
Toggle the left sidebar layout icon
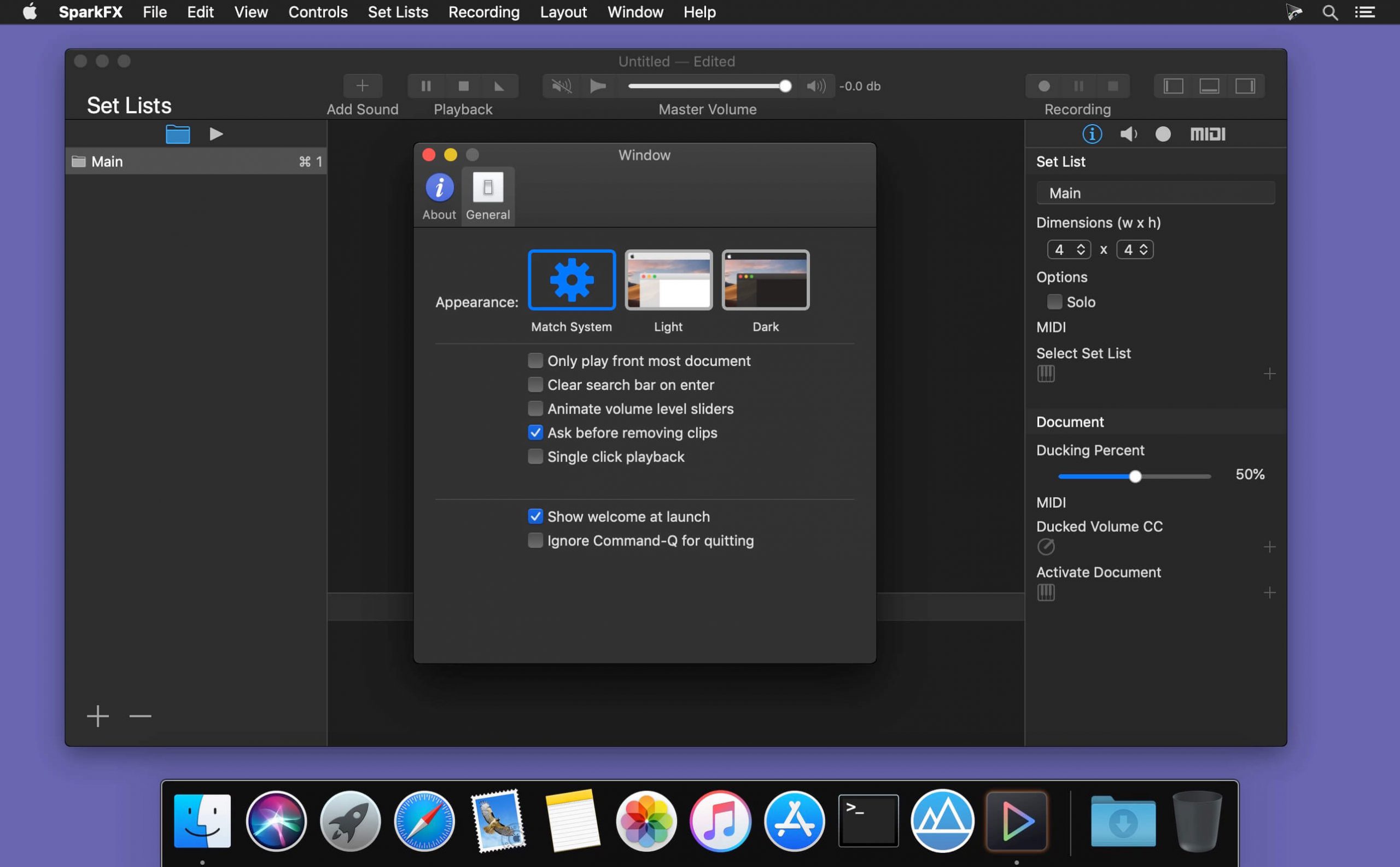(x=1173, y=86)
